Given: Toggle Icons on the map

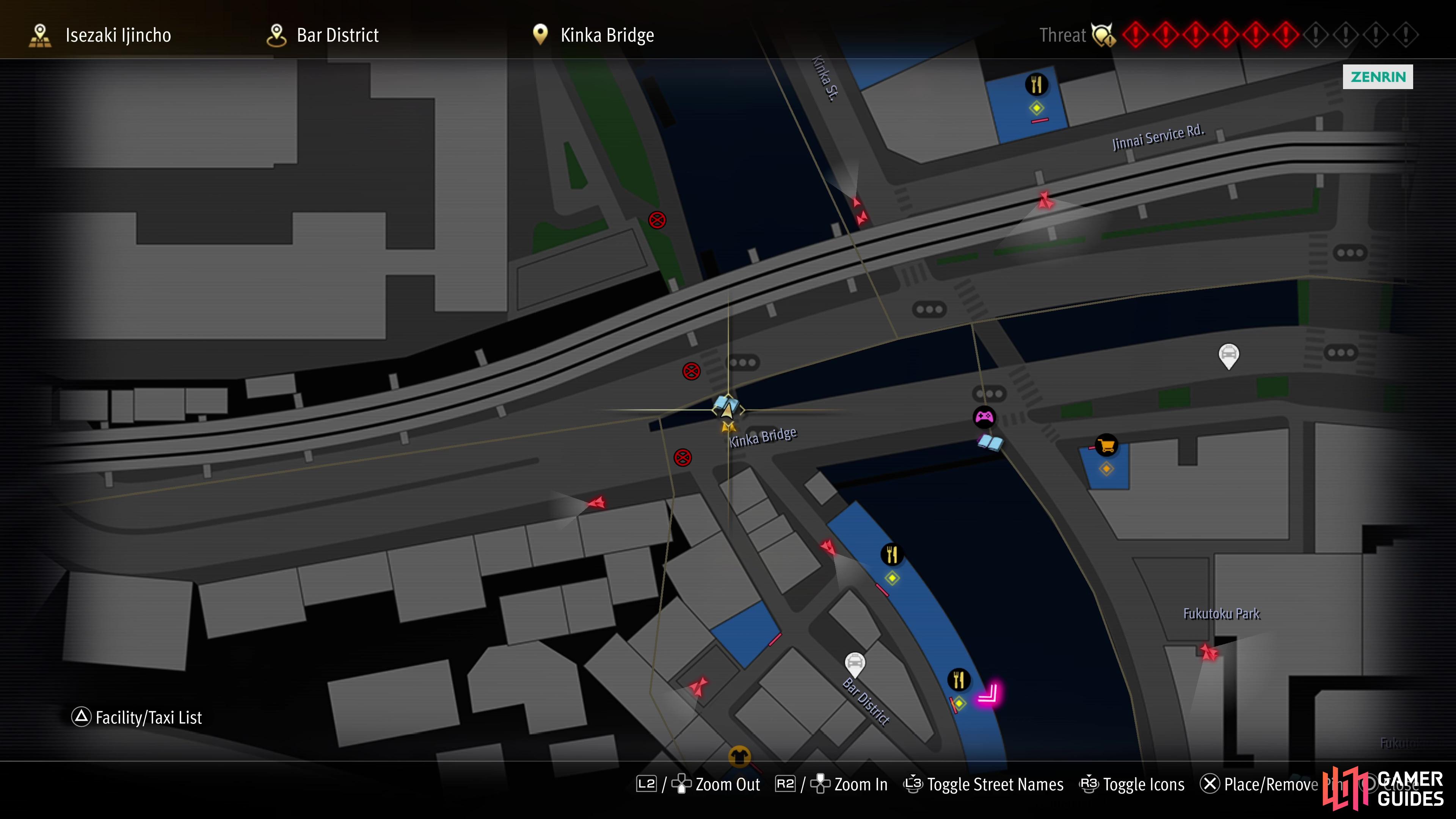Looking at the screenshot, I should coord(1132,784).
